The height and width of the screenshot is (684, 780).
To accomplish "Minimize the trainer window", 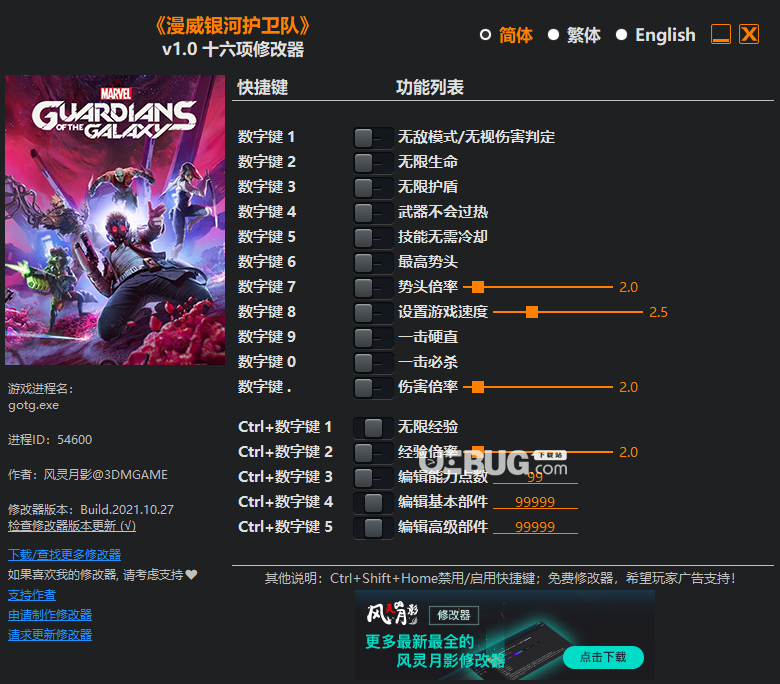I will (x=721, y=34).
